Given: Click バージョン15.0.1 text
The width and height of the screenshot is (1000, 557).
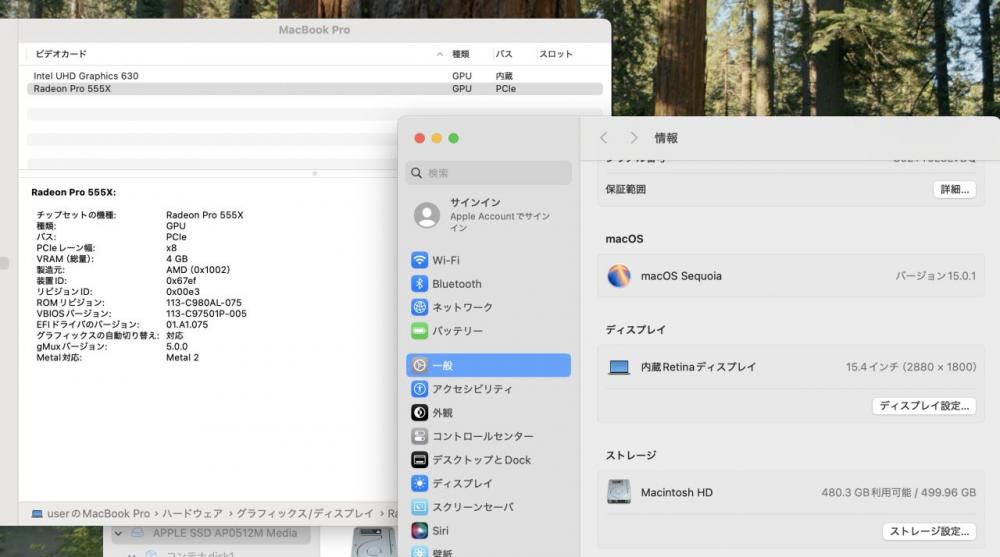Looking at the screenshot, I should tap(936, 276).
